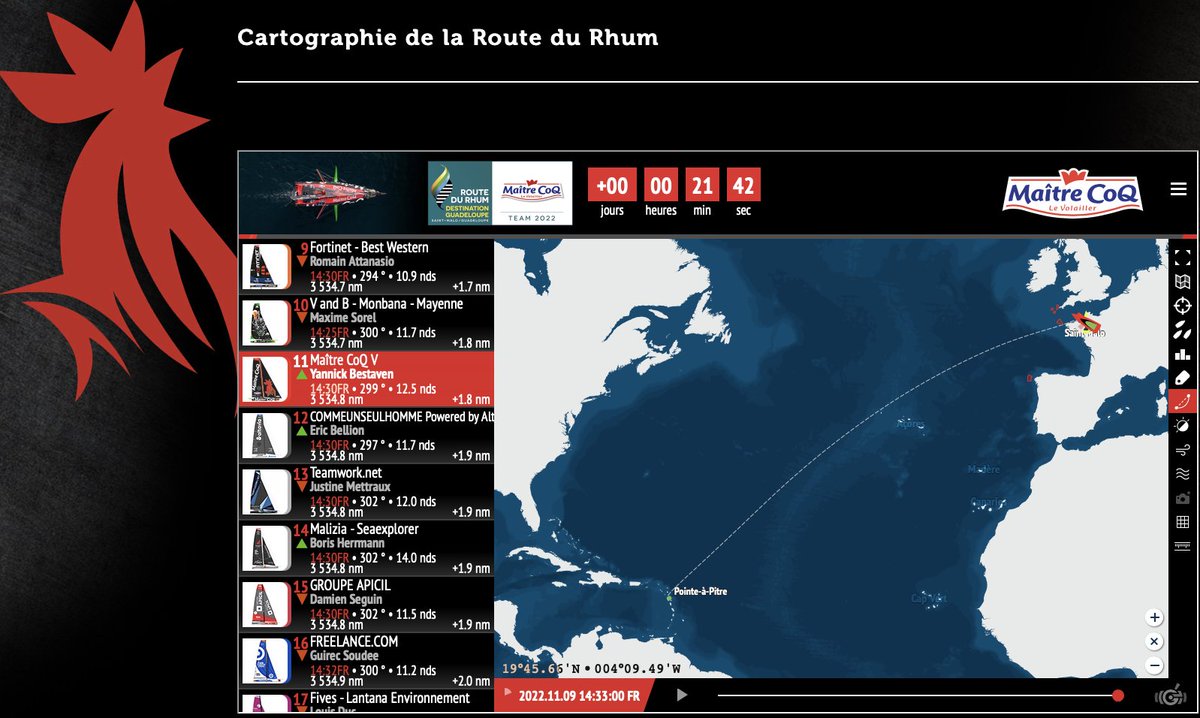Click the Malizia boat thumbnail
The image size is (1200, 718).
(265, 549)
